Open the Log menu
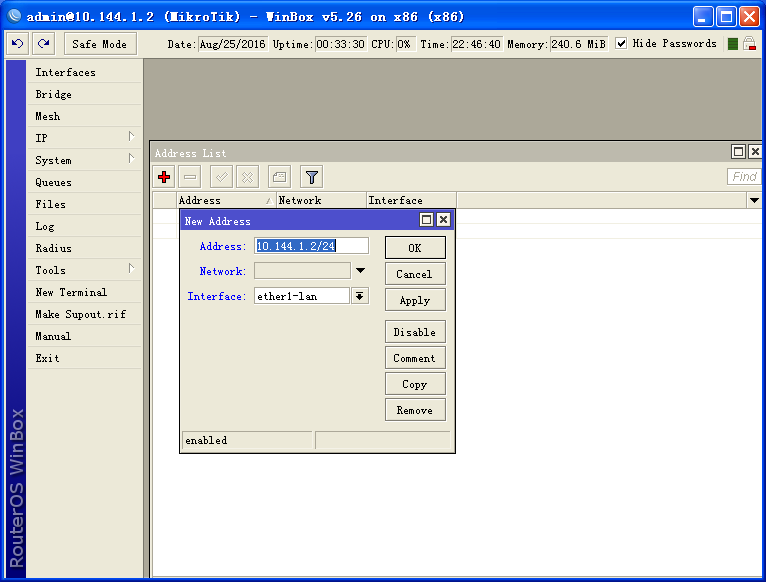766x582 pixels. (84, 226)
